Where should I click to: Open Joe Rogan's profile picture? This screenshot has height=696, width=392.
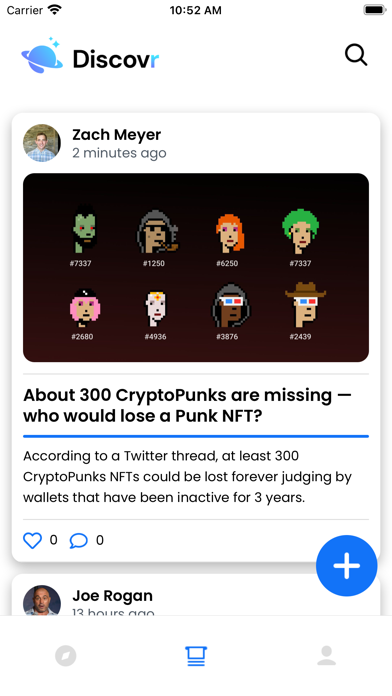(x=42, y=600)
